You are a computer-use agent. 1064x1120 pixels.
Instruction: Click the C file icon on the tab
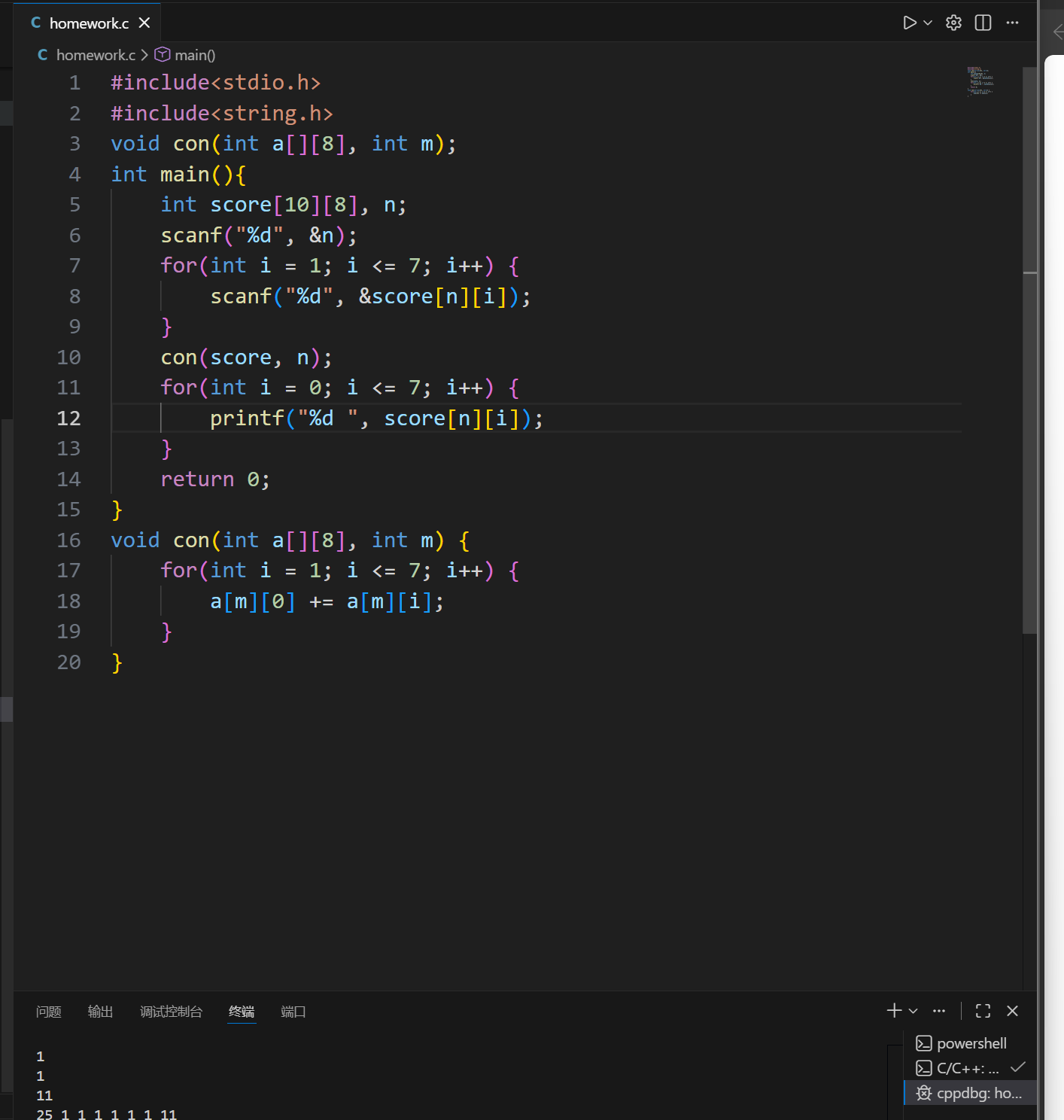pyautogui.click(x=35, y=23)
